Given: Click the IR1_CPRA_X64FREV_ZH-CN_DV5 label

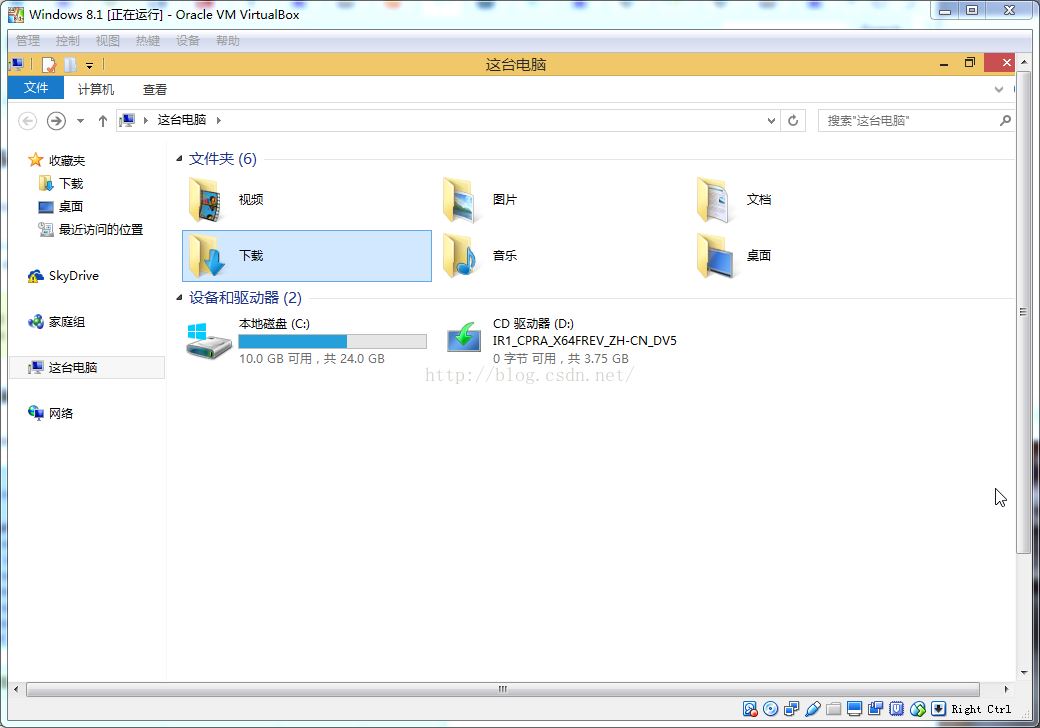Looking at the screenshot, I should pyautogui.click(x=584, y=341).
